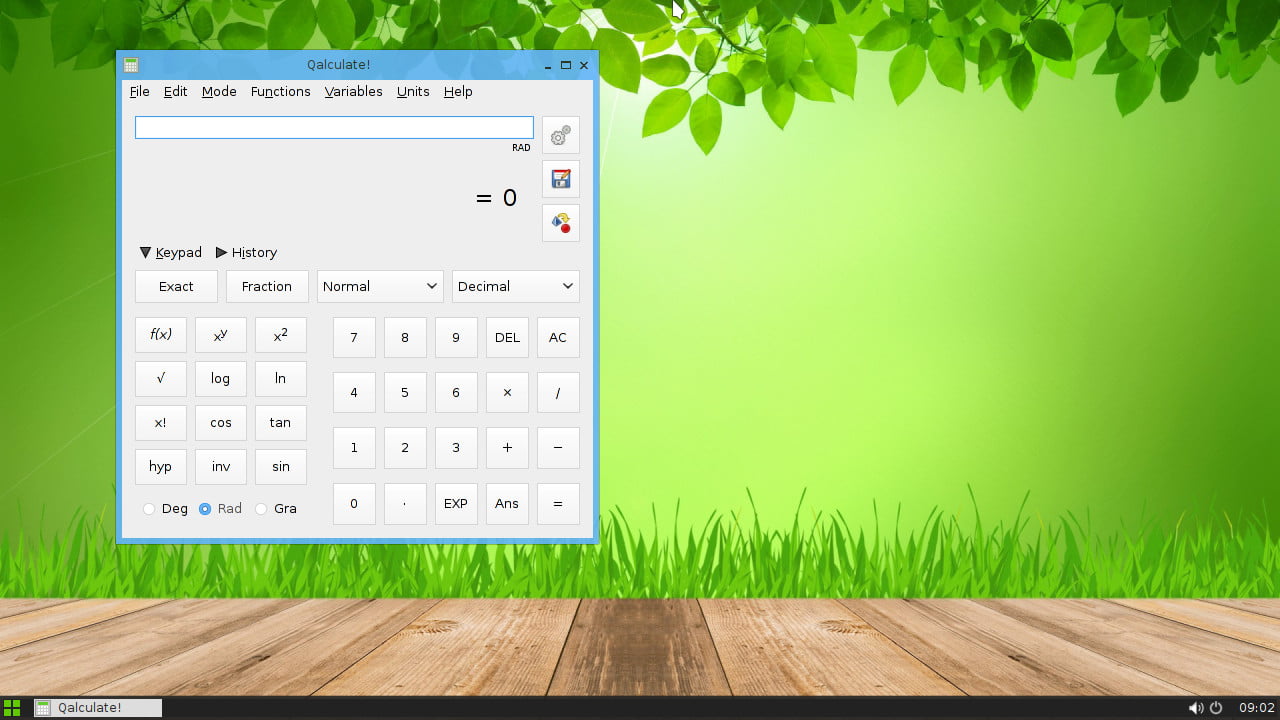Click the Qalculate! title bar app icon
The image size is (1280, 720).
coord(130,65)
